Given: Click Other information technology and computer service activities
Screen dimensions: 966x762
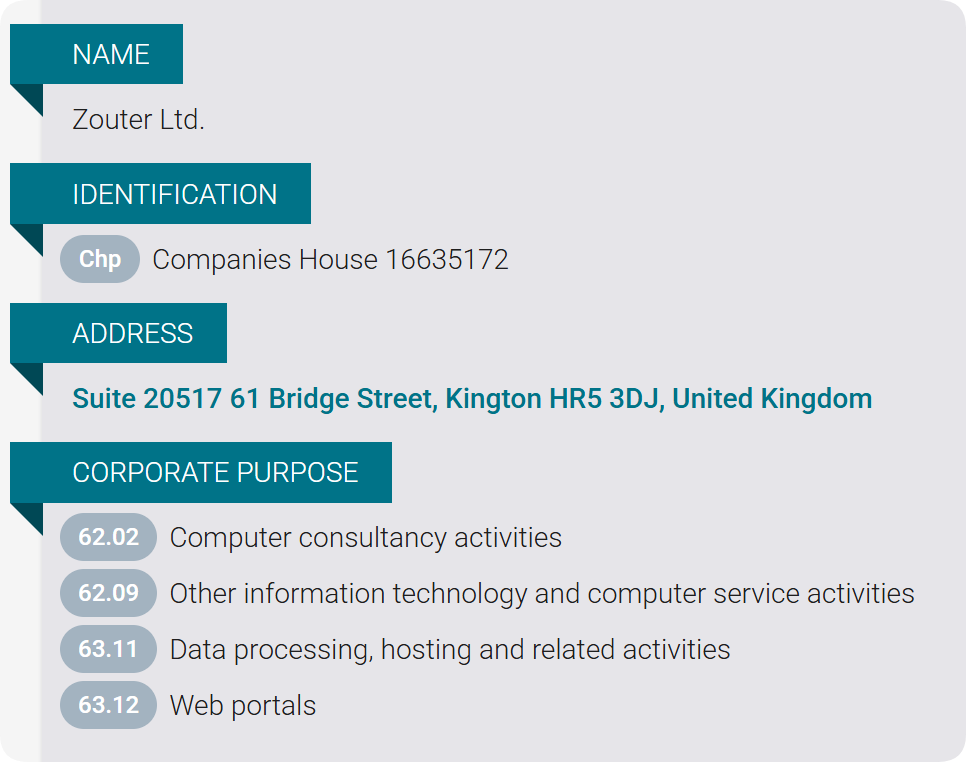Looking at the screenshot, I should point(542,593).
